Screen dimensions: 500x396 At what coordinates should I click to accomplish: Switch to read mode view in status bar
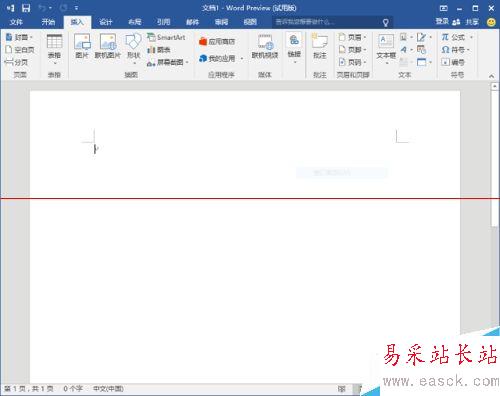click(x=341, y=389)
